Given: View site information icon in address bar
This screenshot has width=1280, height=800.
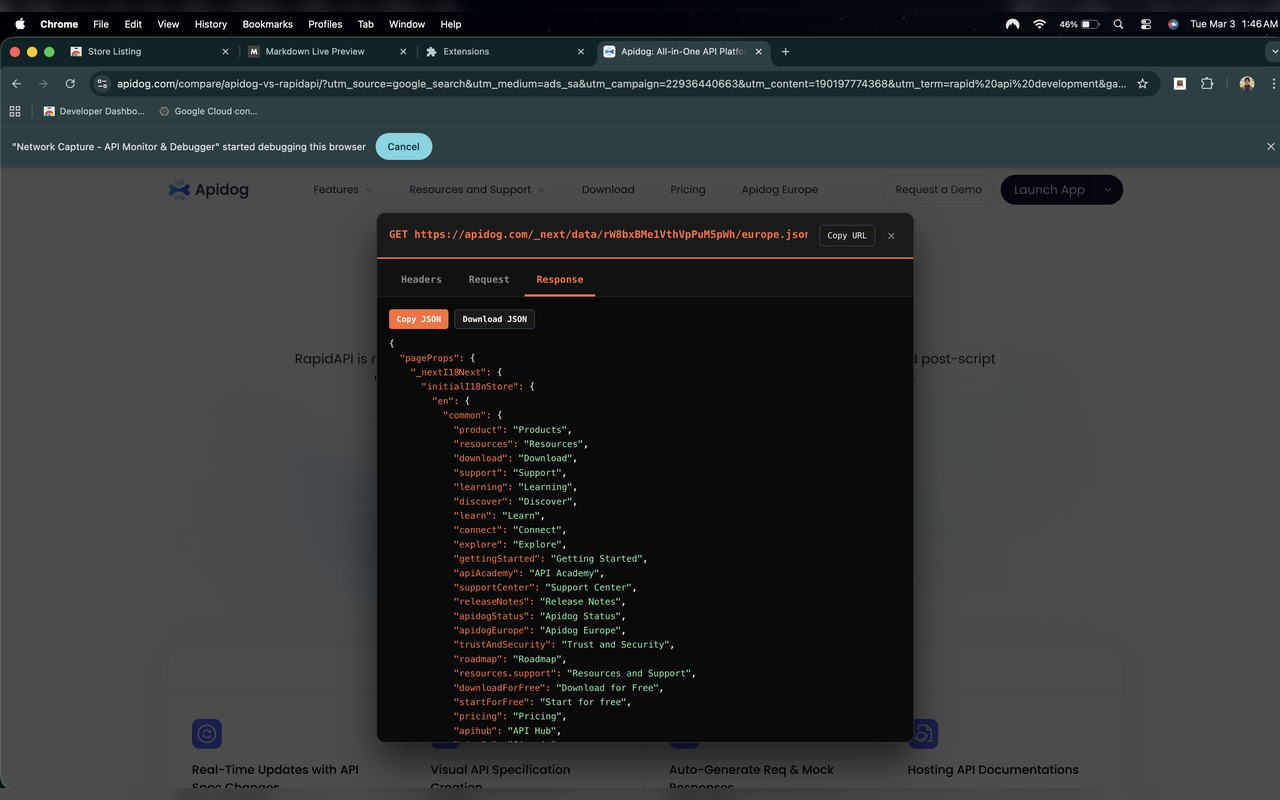Looking at the screenshot, I should (x=102, y=84).
